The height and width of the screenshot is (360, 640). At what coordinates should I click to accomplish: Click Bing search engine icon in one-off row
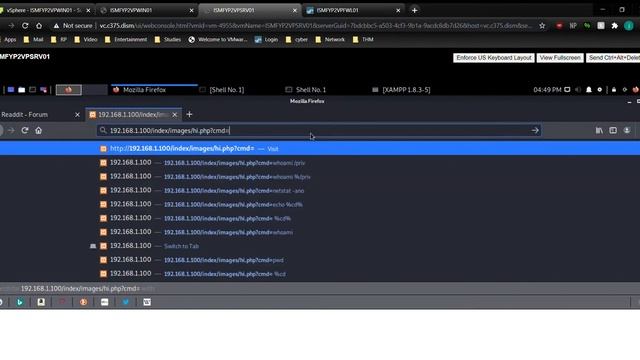pos(20,302)
